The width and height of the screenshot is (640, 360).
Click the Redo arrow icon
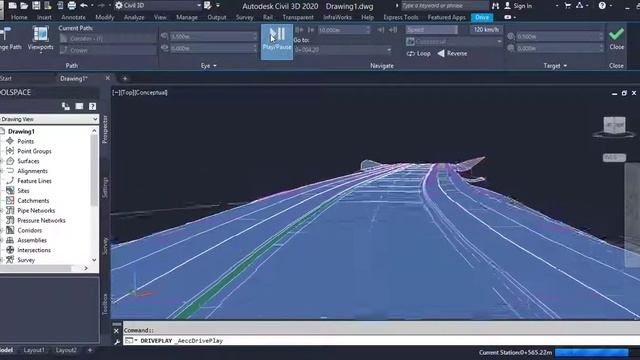pyautogui.click(x=102, y=6)
